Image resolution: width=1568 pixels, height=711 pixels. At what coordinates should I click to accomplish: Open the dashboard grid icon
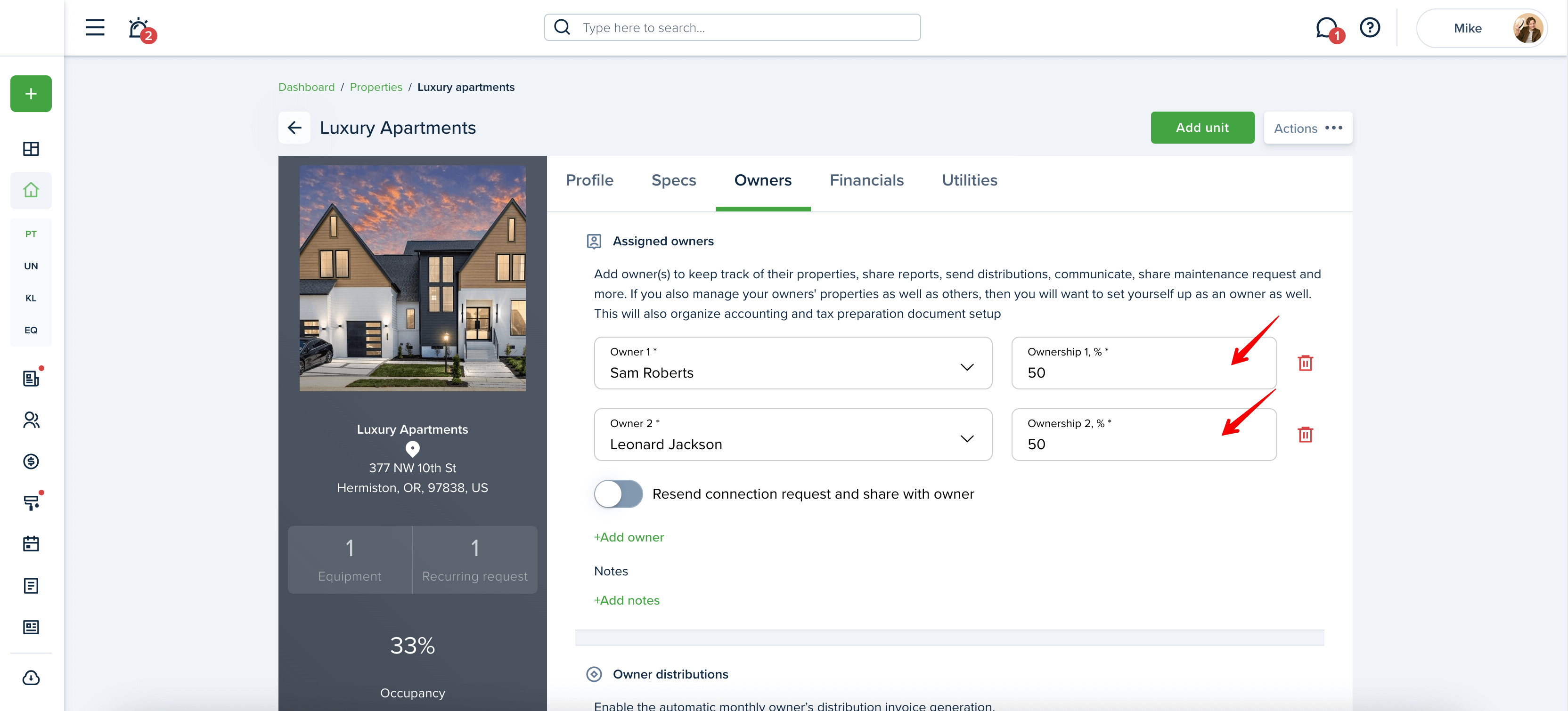tap(31, 148)
